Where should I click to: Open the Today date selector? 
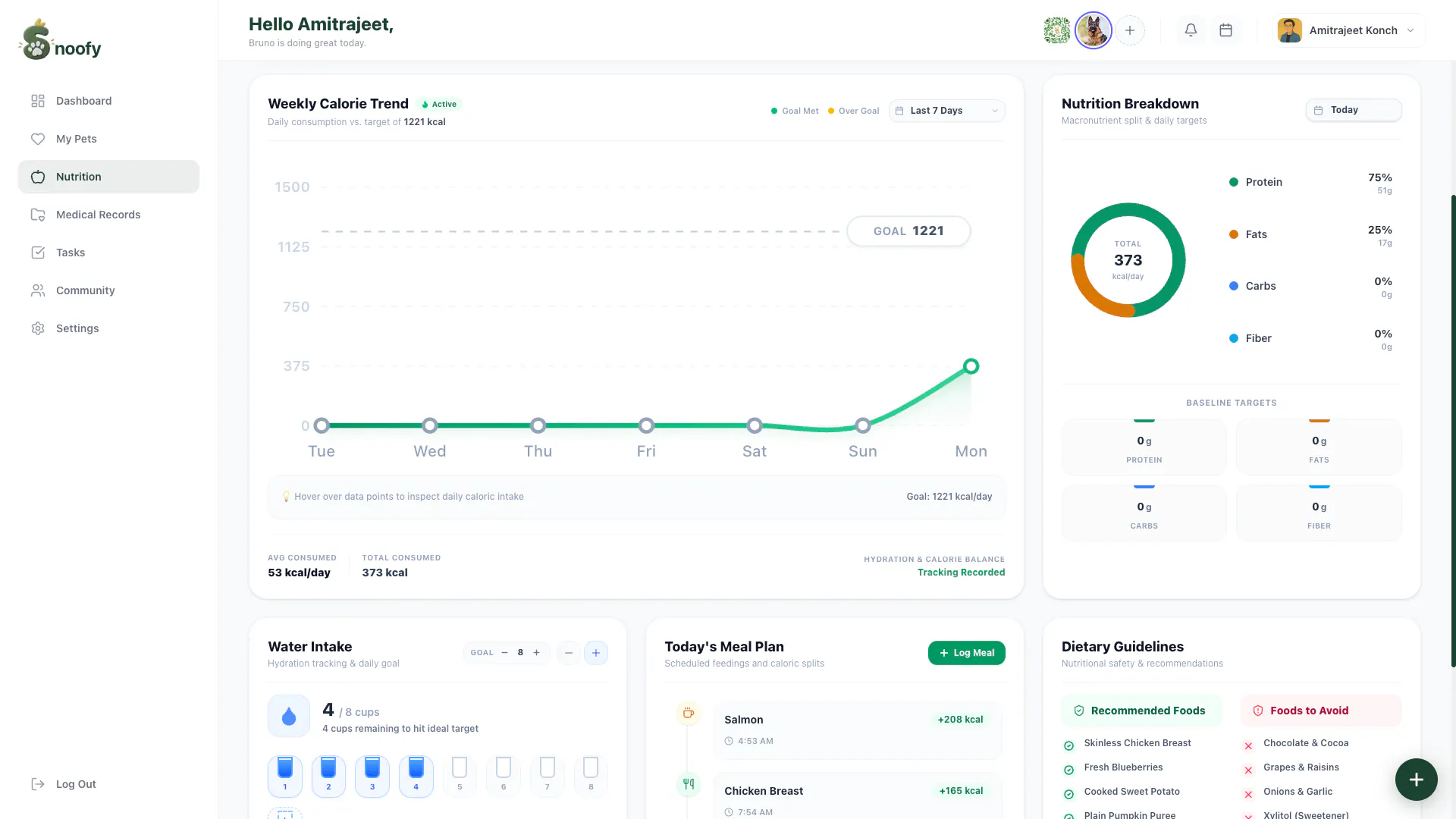click(1354, 110)
